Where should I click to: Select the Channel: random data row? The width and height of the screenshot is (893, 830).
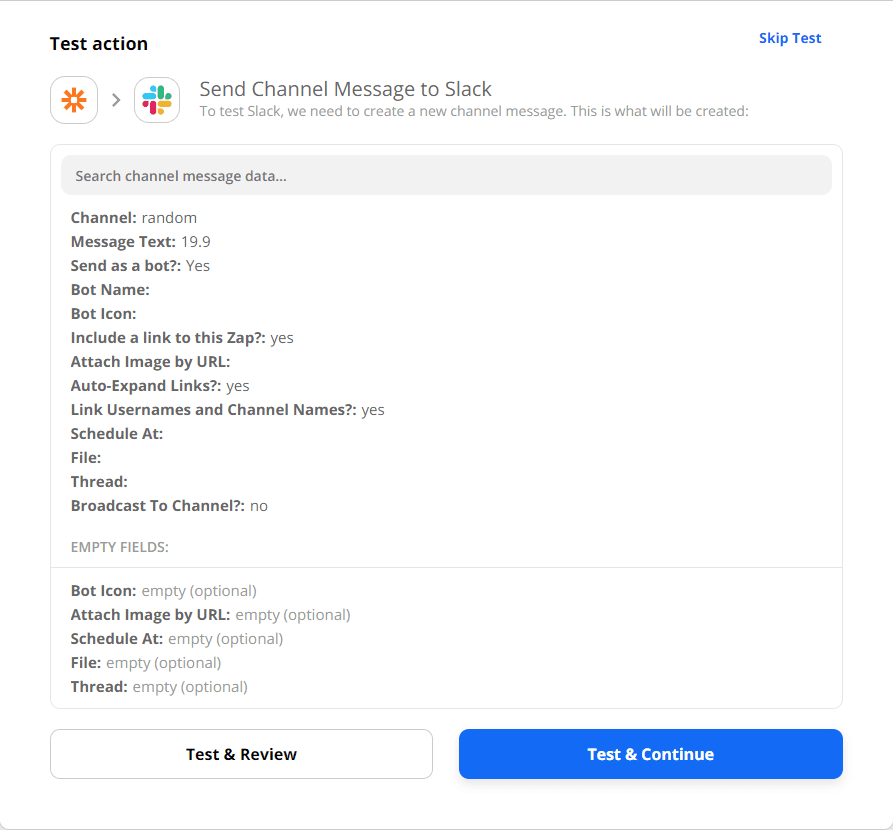click(x=134, y=218)
